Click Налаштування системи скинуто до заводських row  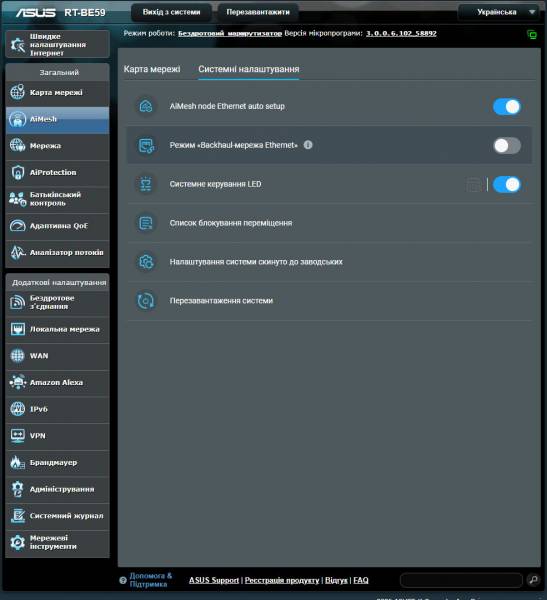[x=329, y=262]
